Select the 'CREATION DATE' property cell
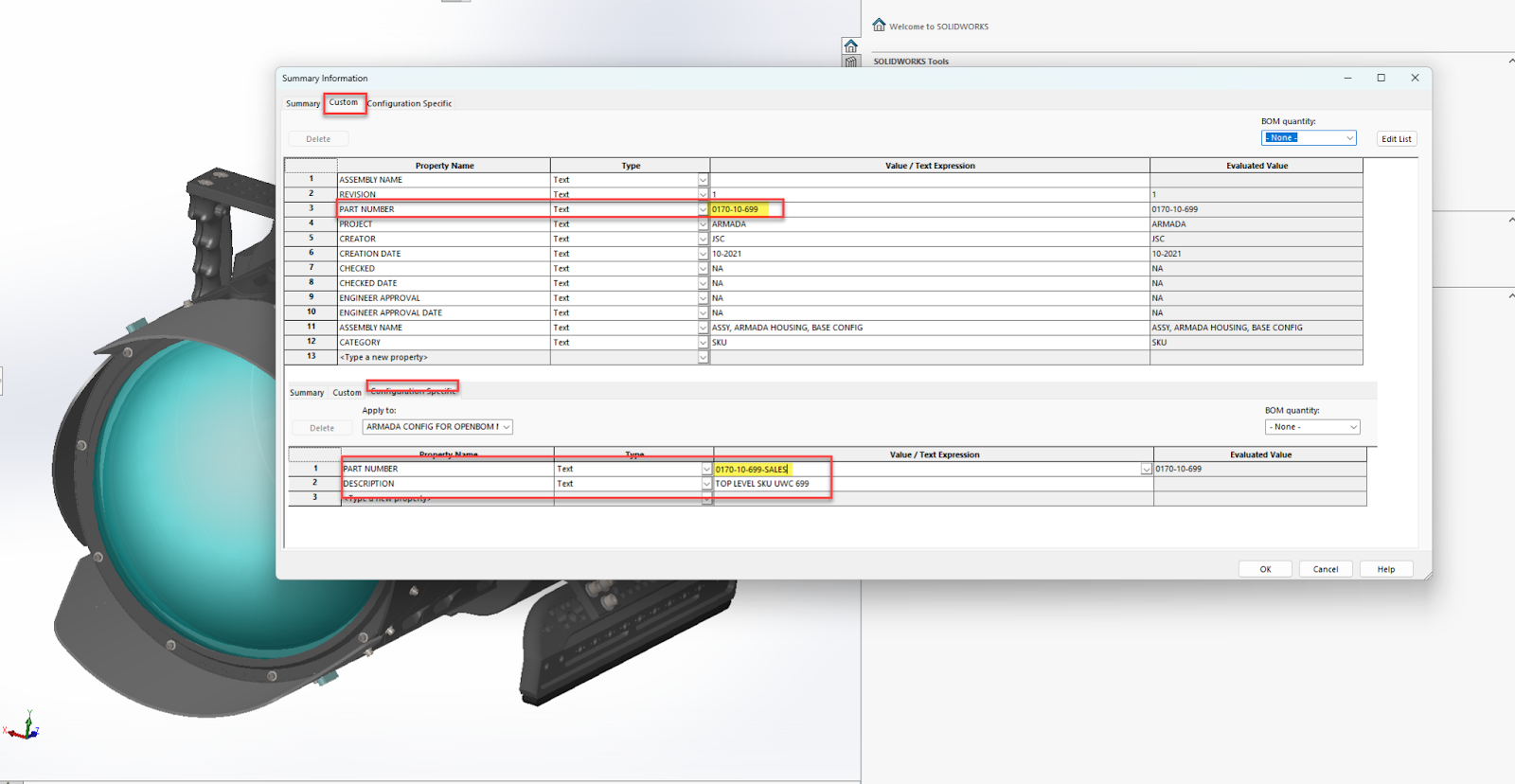 tap(444, 254)
